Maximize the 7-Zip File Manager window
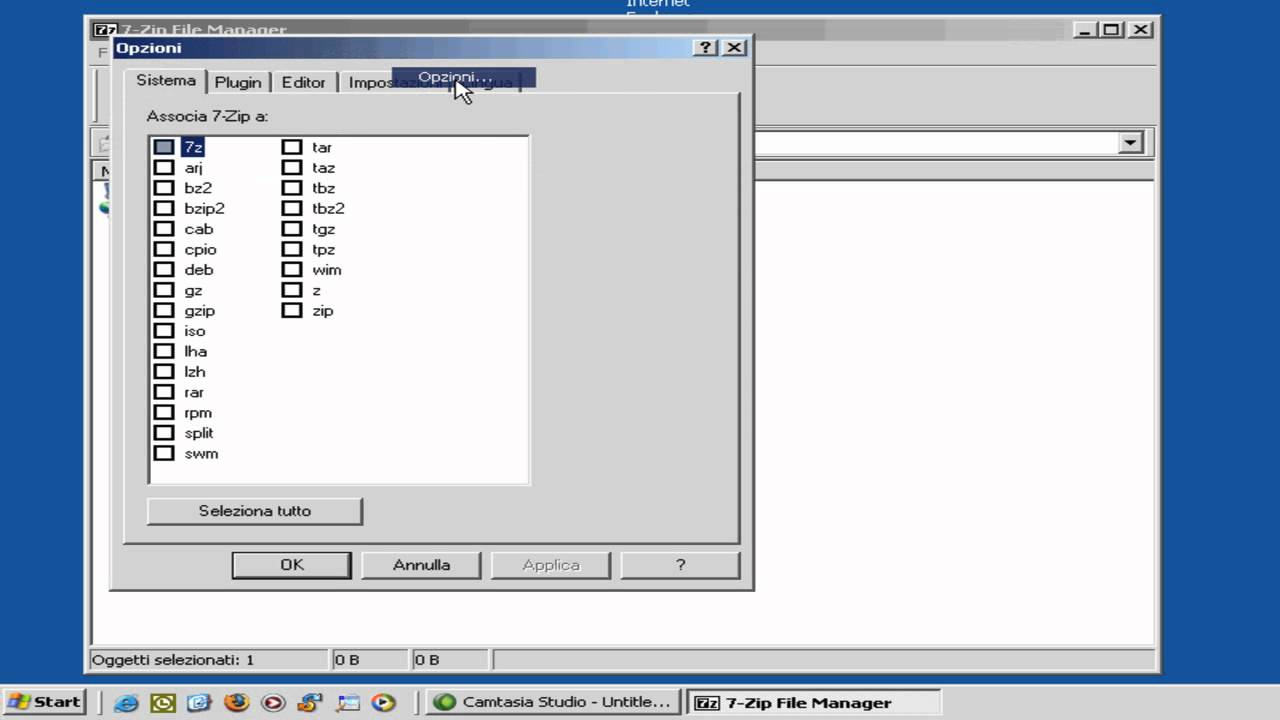 click(x=1112, y=30)
